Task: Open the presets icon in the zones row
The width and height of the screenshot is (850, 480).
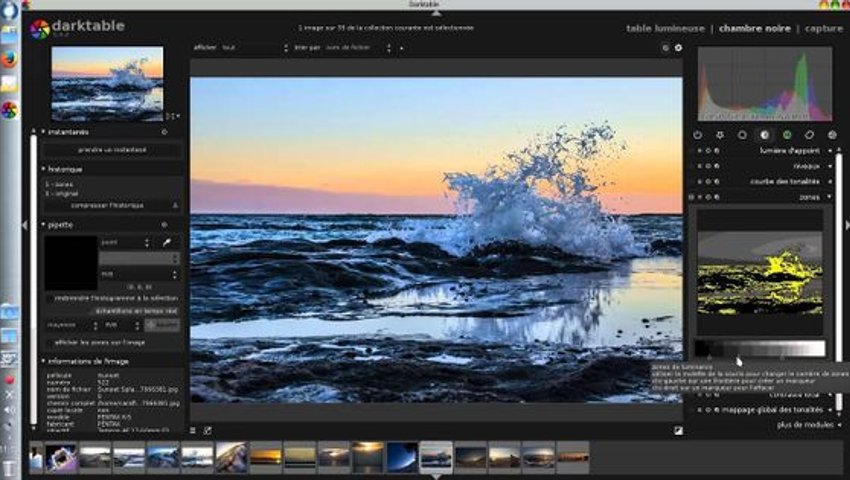Action: (717, 197)
